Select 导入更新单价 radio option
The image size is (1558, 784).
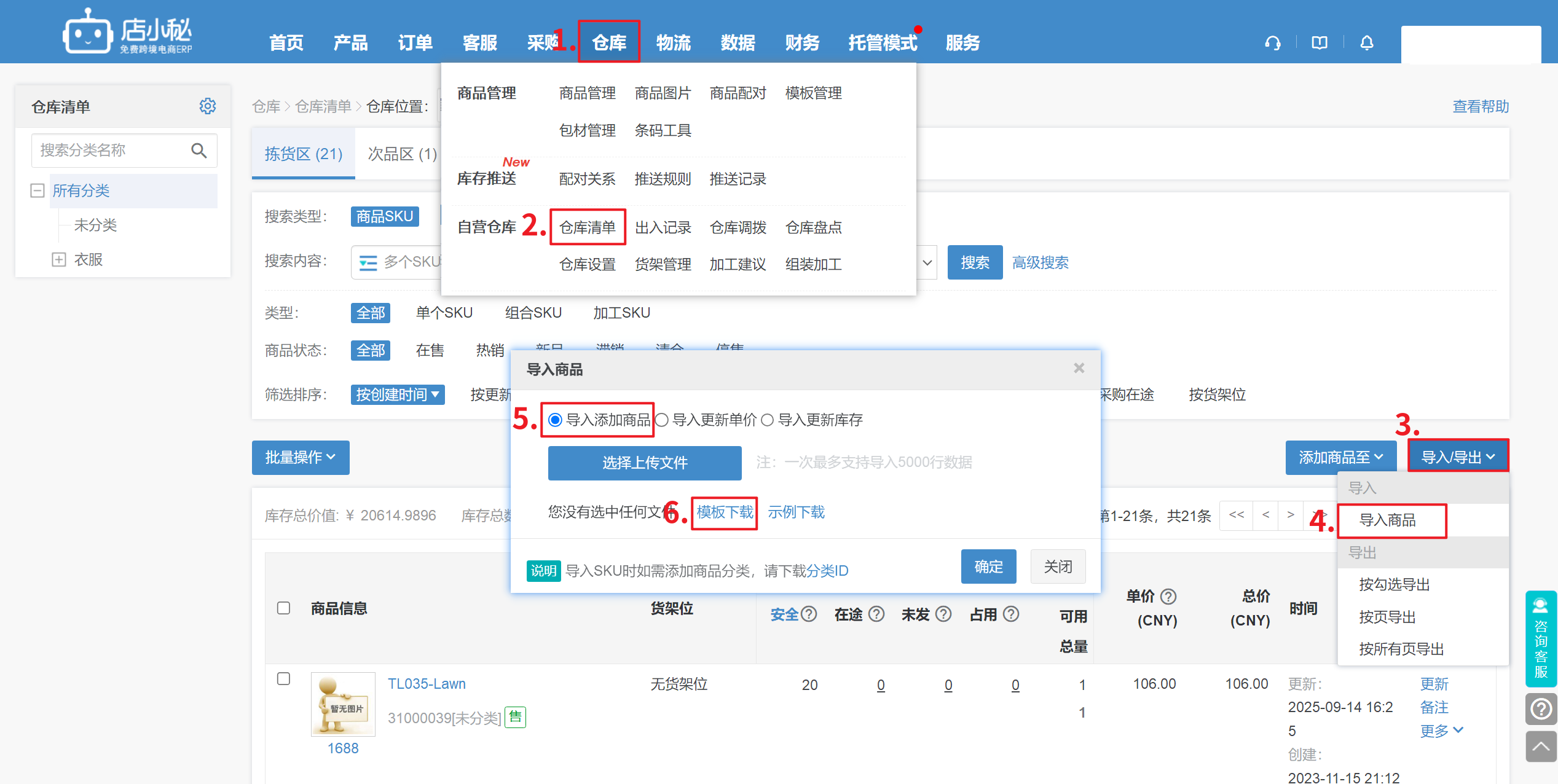tap(662, 420)
